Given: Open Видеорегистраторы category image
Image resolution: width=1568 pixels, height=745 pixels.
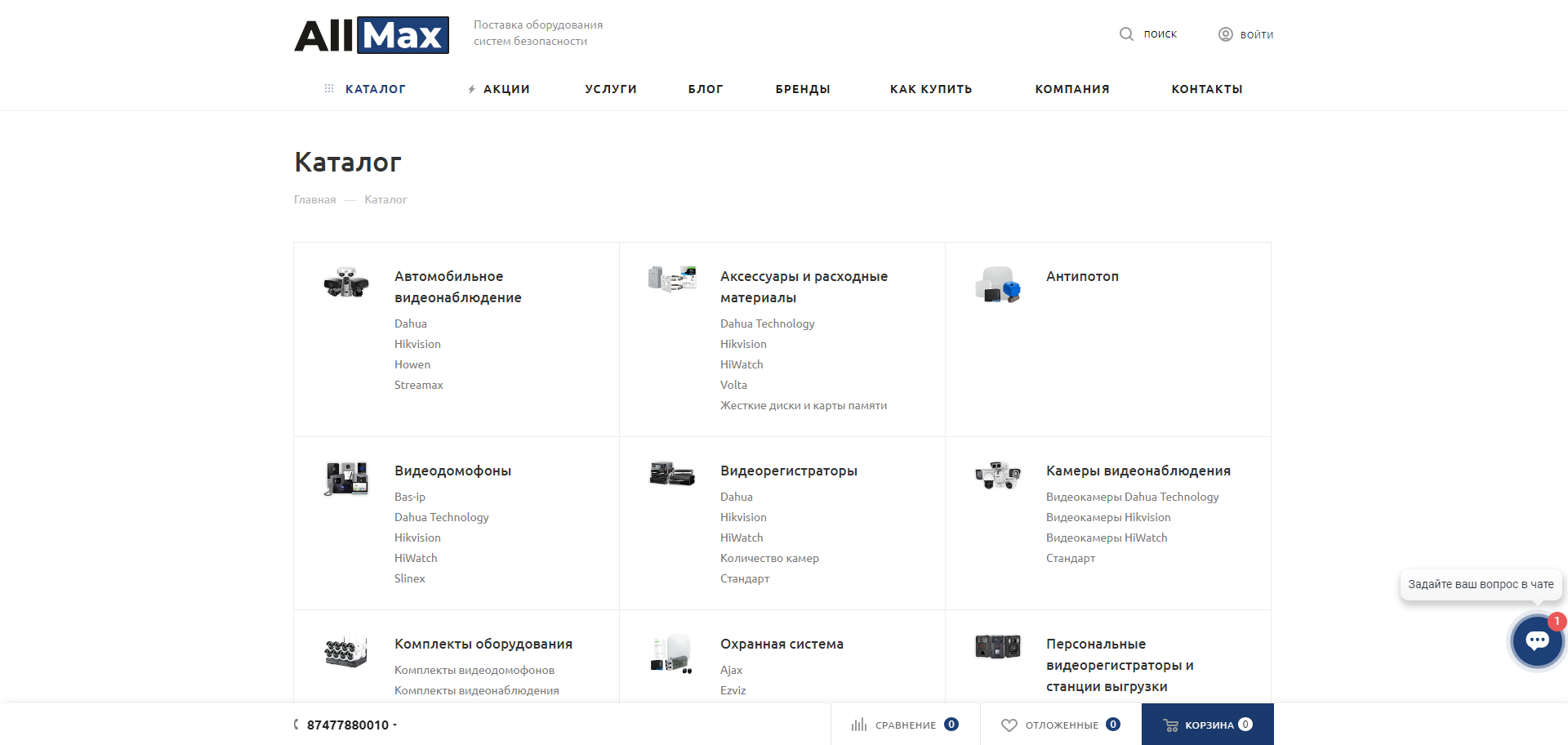Looking at the screenshot, I should coord(672,473).
